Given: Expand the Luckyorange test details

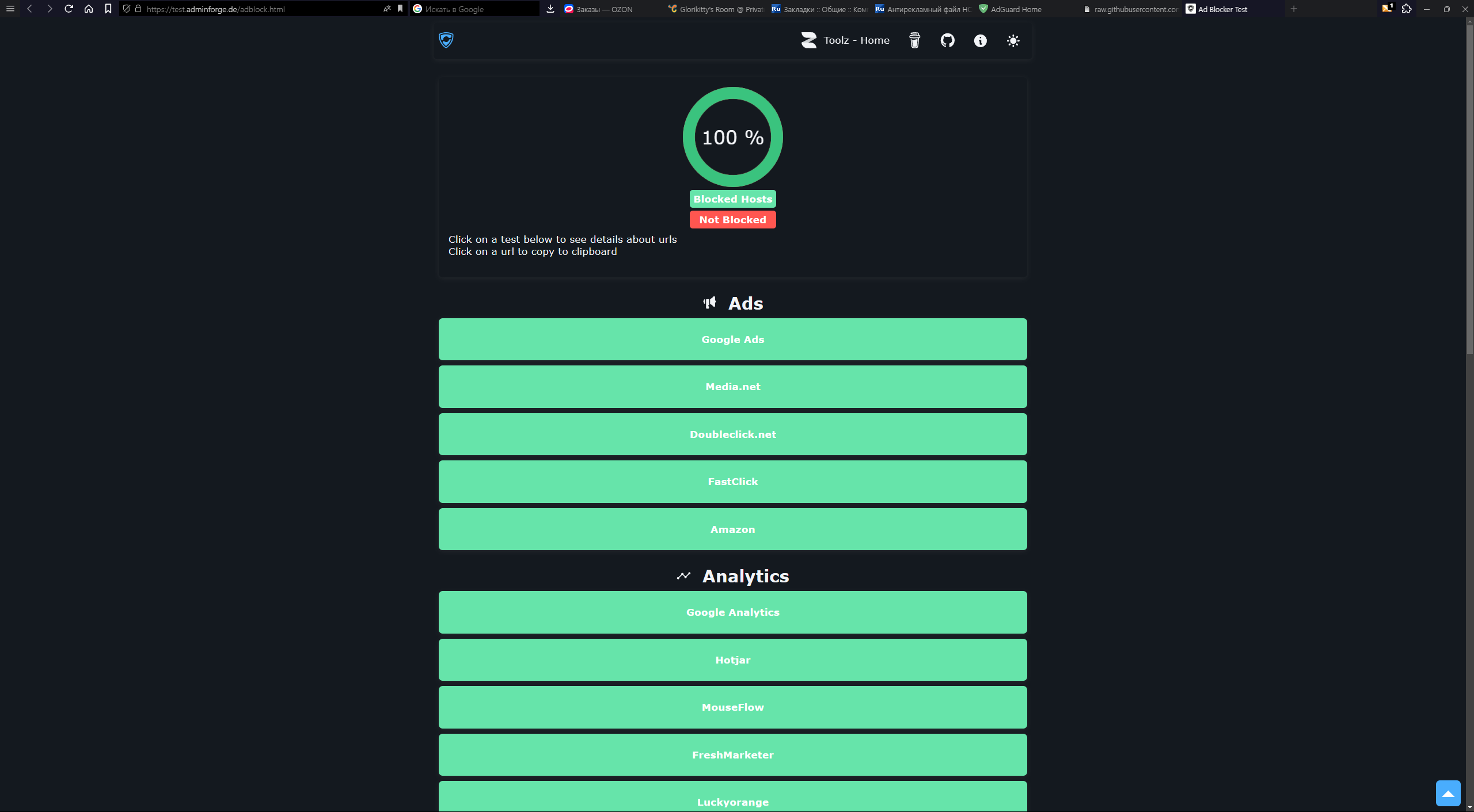Looking at the screenshot, I should coord(733,797).
